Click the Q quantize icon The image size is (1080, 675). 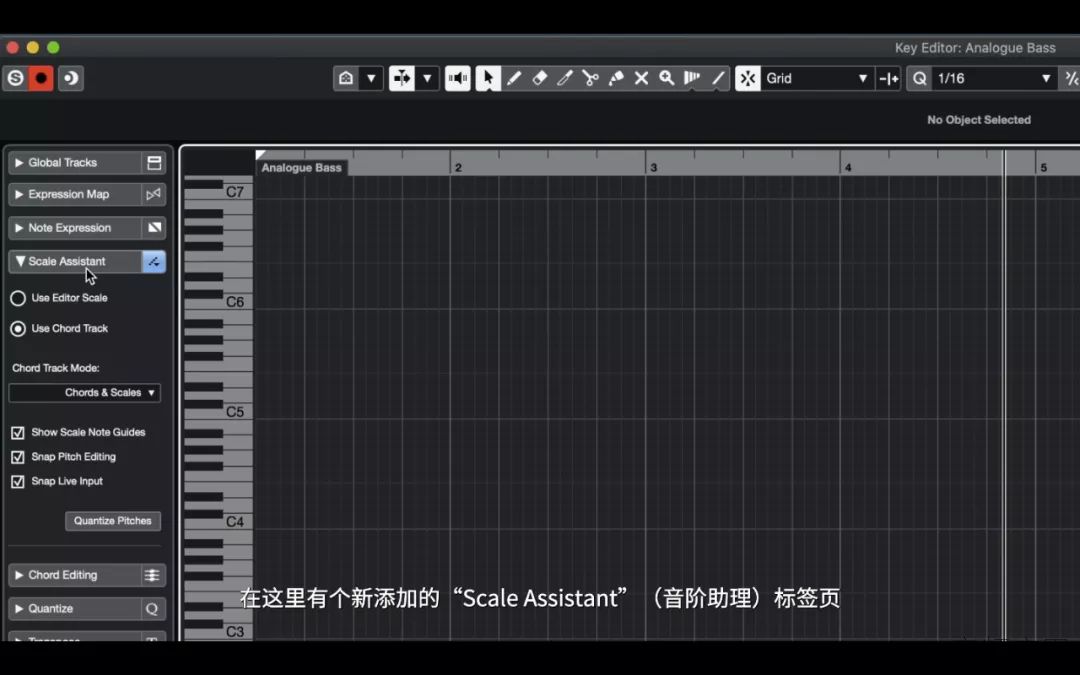tap(920, 78)
